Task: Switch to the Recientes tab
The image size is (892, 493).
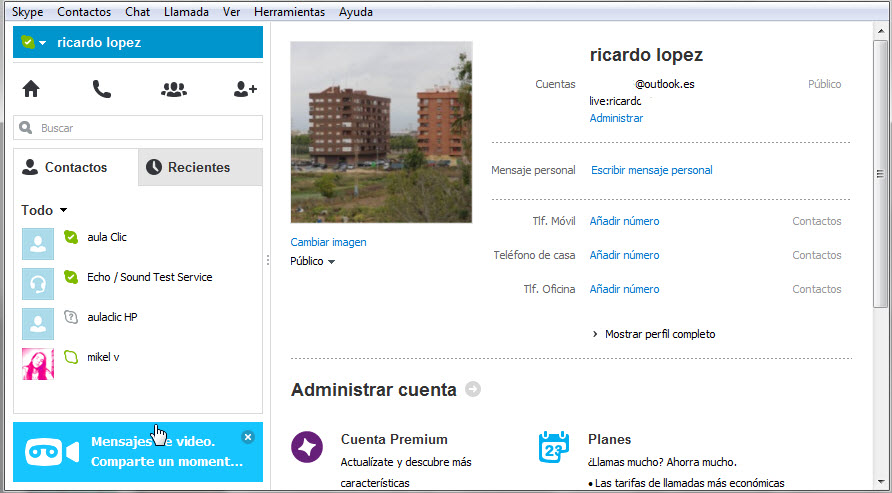Action: pos(200,167)
